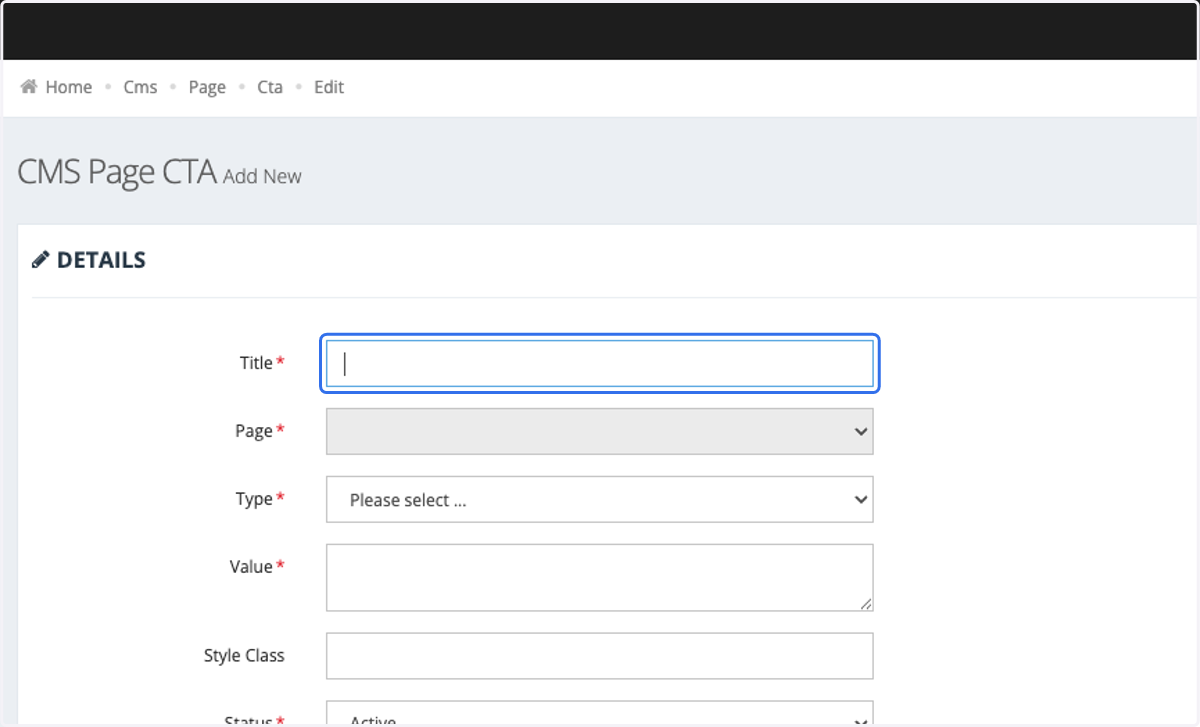Click the Value field label

(x=251, y=566)
